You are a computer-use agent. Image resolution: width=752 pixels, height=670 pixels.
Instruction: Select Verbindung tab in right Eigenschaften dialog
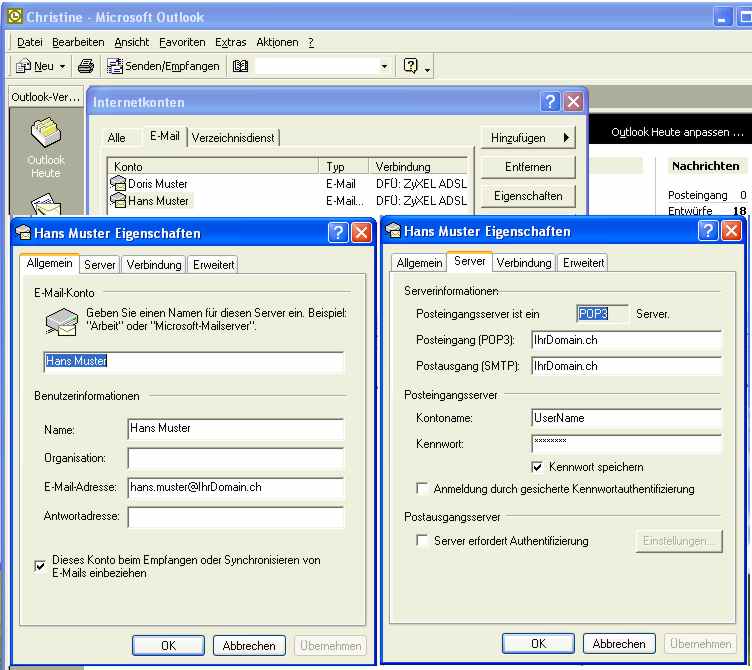524,263
